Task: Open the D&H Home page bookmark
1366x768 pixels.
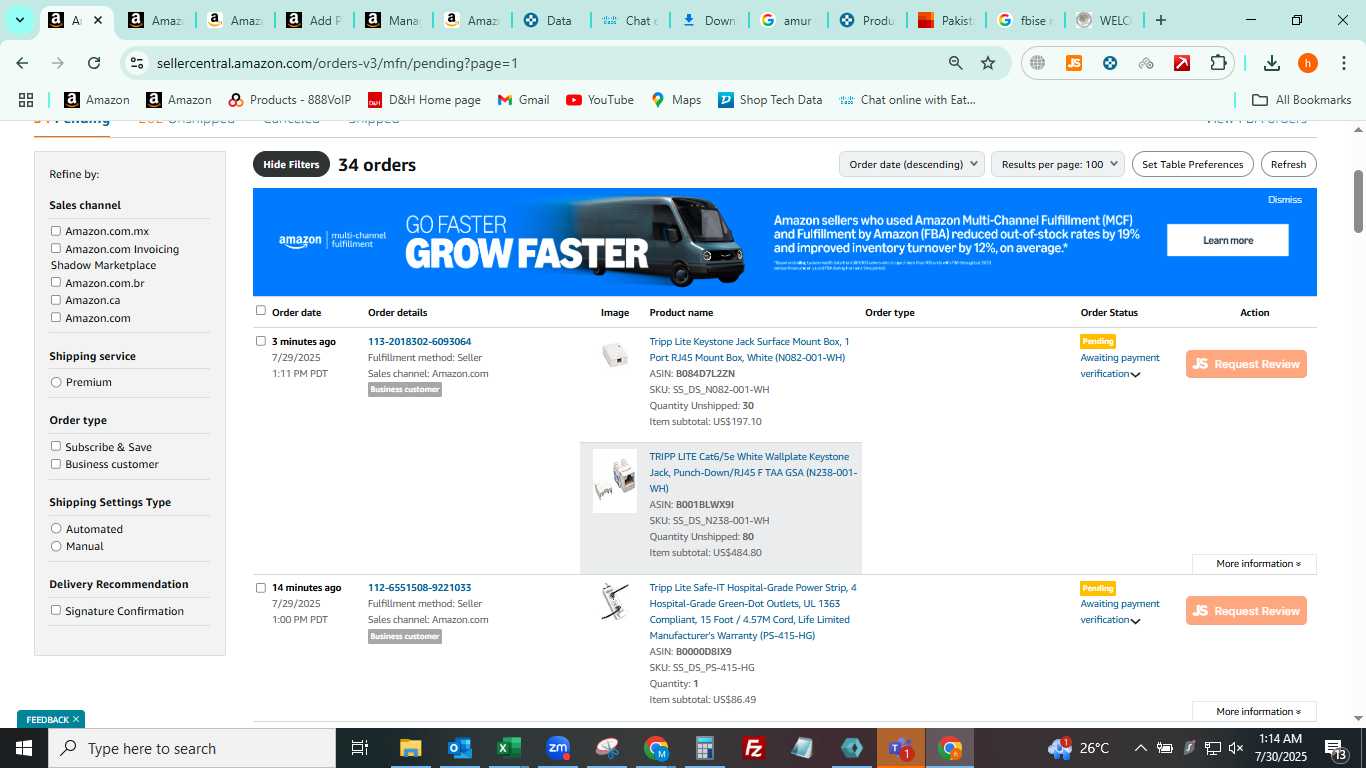Action: (424, 100)
